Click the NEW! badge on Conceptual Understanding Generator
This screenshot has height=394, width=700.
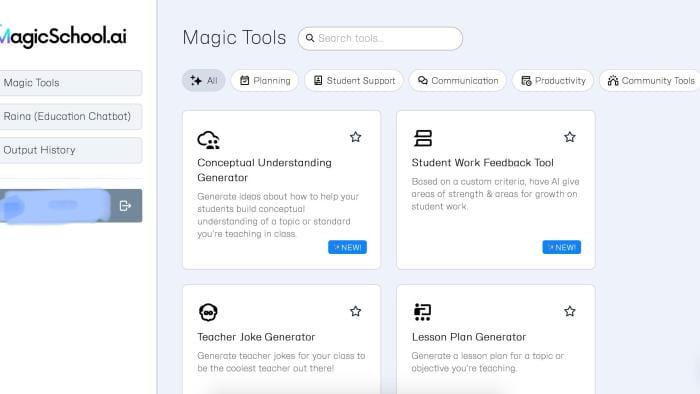tap(347, 247)
